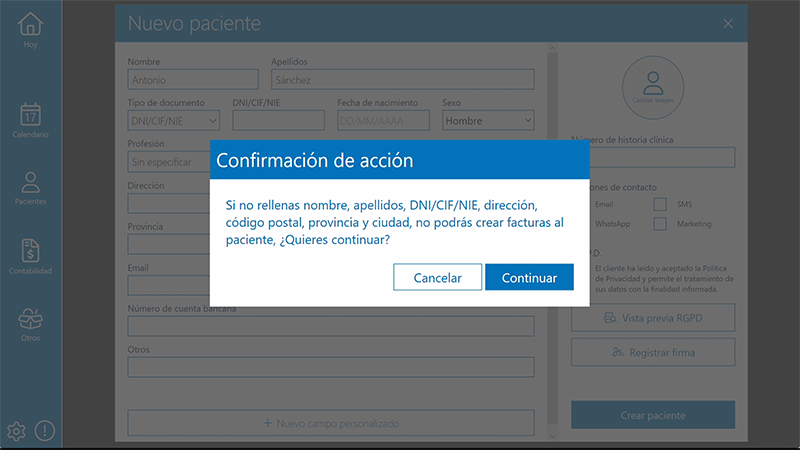
Task: Close the Nuevo paciente window
Action: click(x=728, y=23)
